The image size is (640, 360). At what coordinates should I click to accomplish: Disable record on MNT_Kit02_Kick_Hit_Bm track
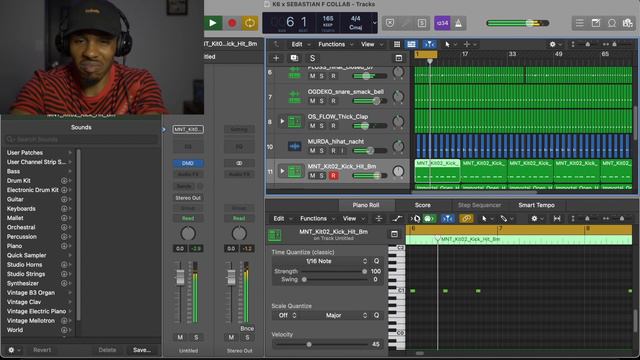click(x=333, y=176)
